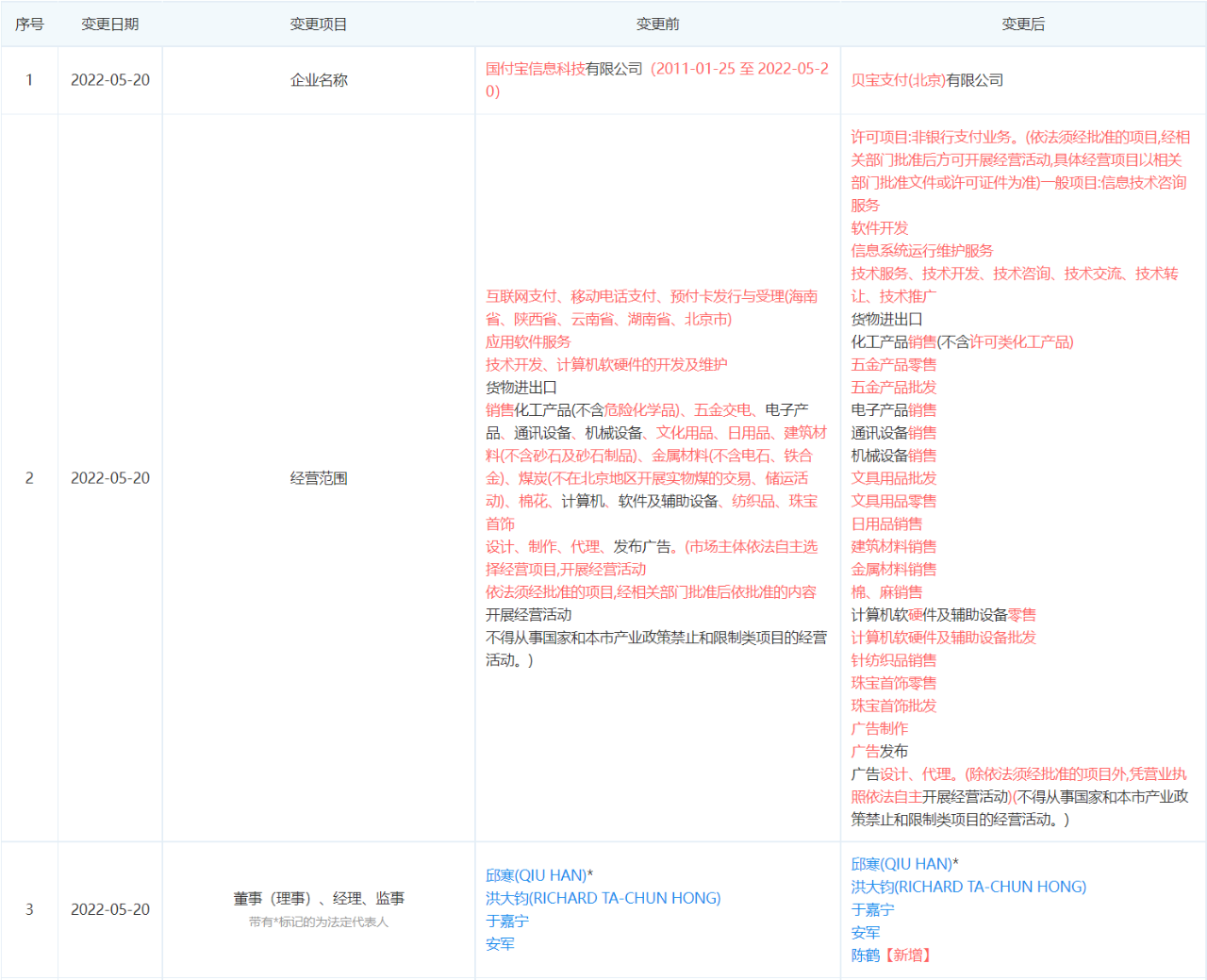Screen dimensions: 1207x980
Task: Click the 变更日期 column header
Action: pyautogui.click(x=110, y=25)
